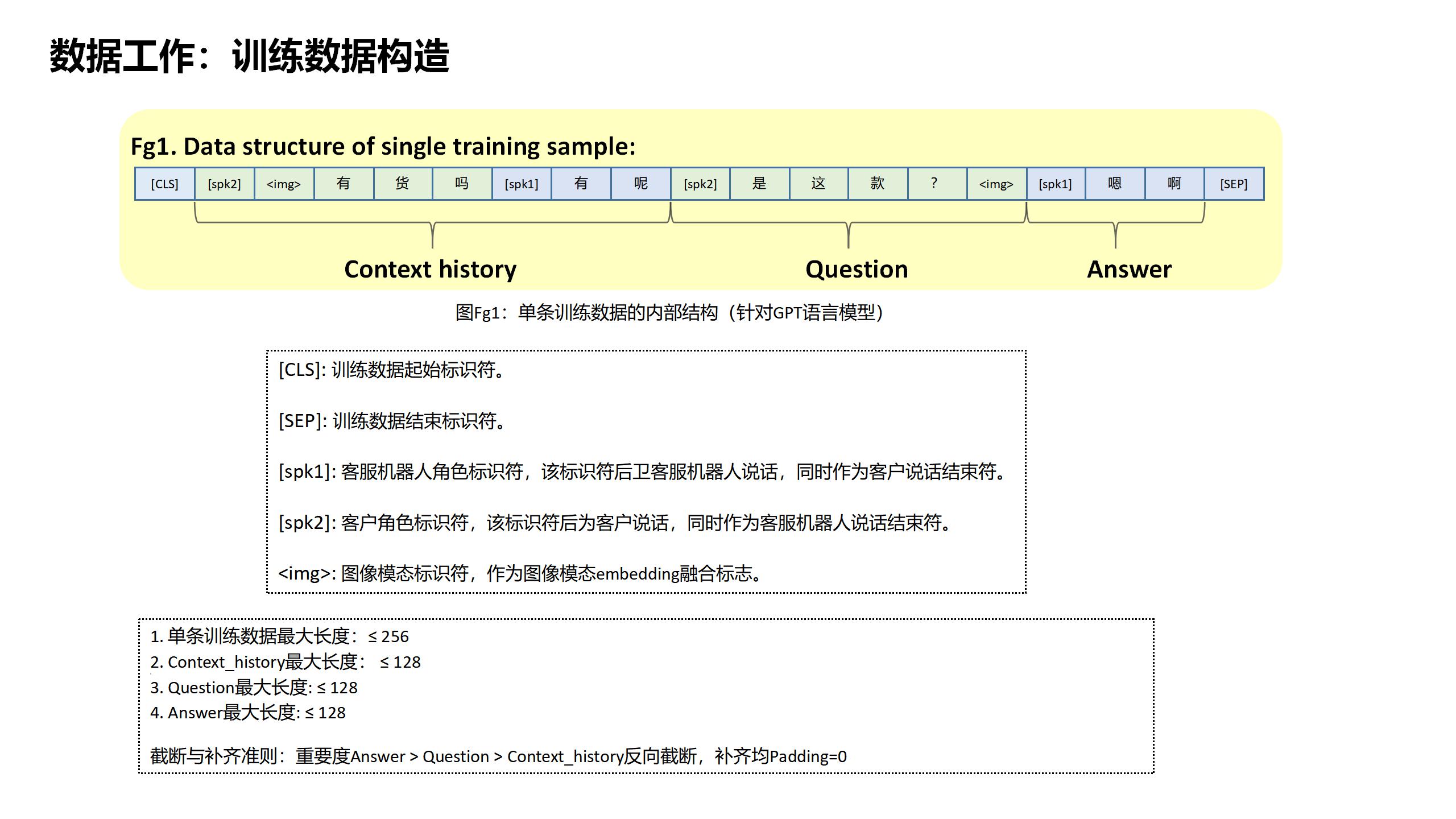Click the [CLS] definition line

point(391,370)
